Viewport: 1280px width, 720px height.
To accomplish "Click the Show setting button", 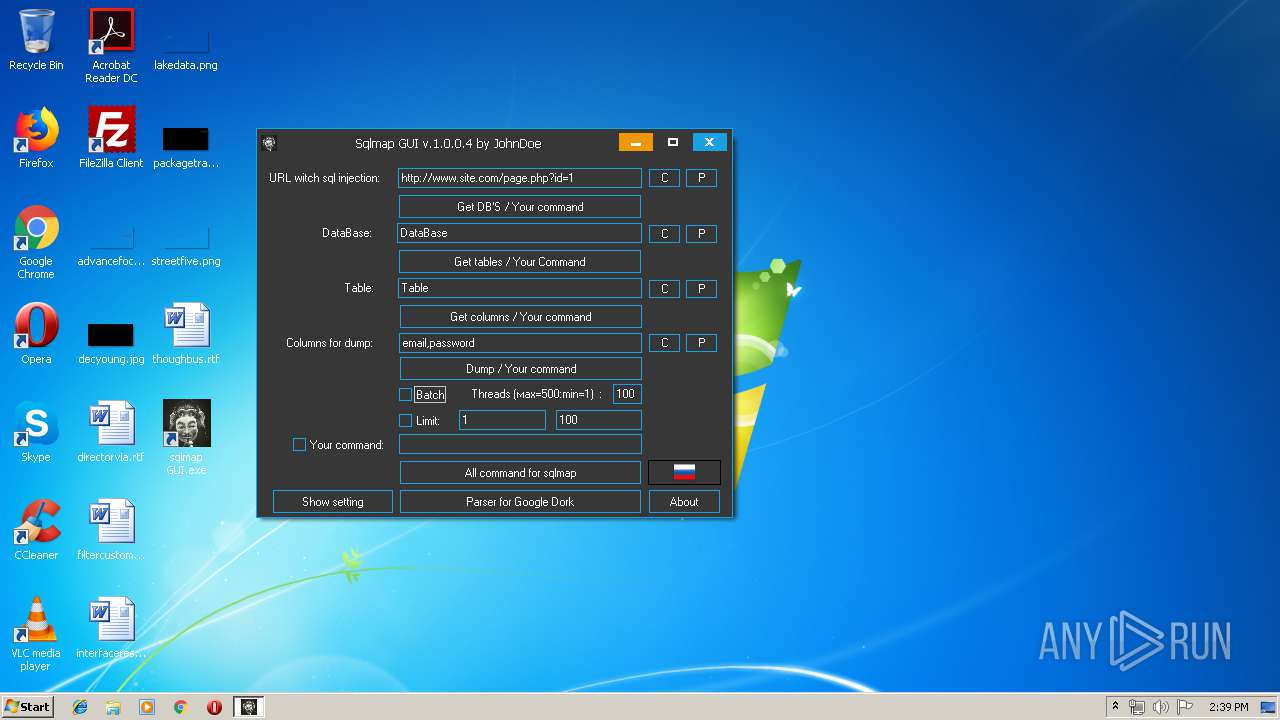I will pyautogui.click(x=333, y=502).
